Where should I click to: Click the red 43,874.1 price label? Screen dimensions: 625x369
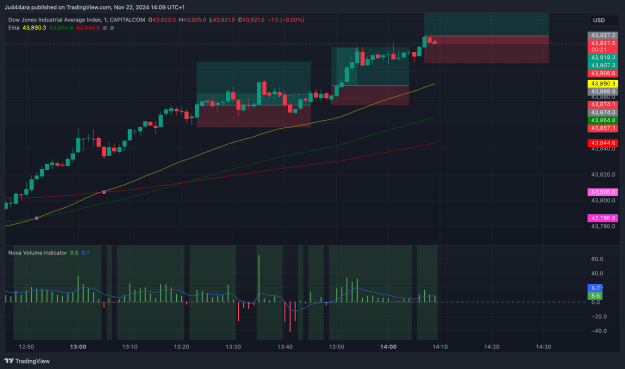point(603,104)
